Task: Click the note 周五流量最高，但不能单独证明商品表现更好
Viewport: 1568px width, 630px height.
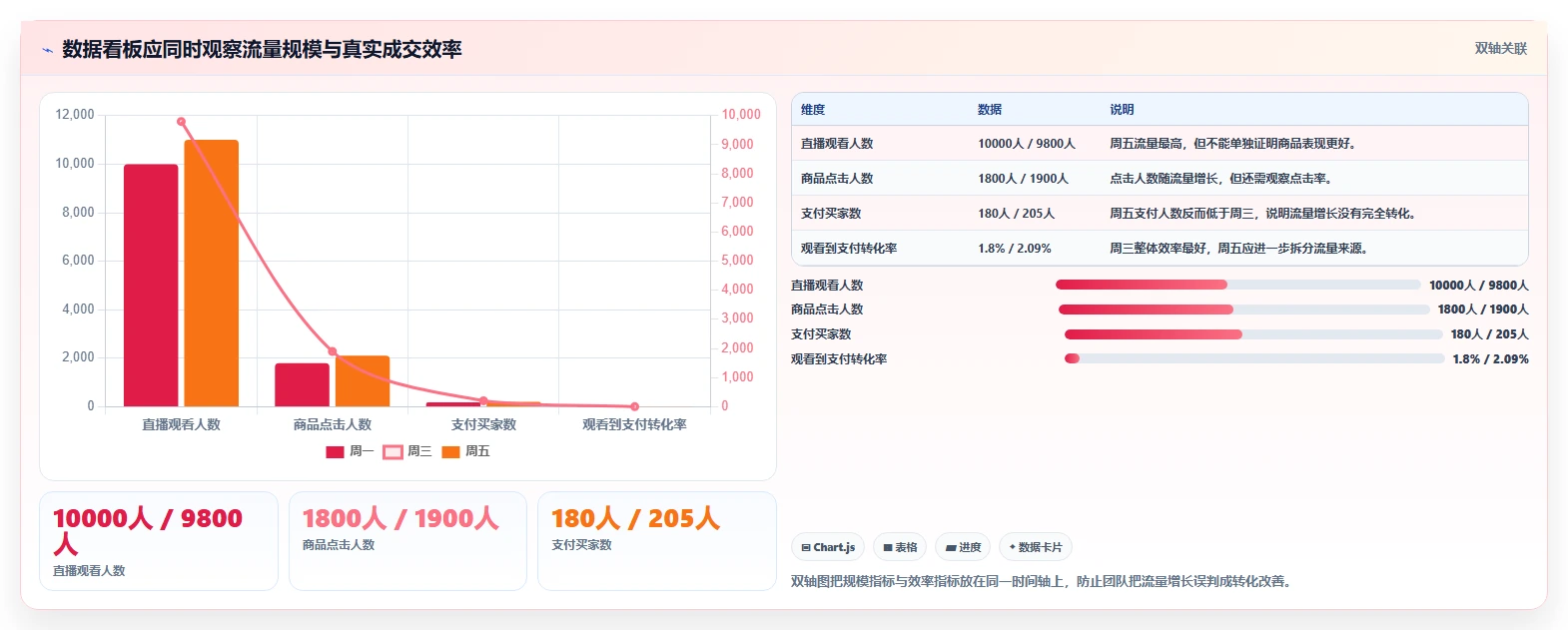Action: (x=1233, y=144)
